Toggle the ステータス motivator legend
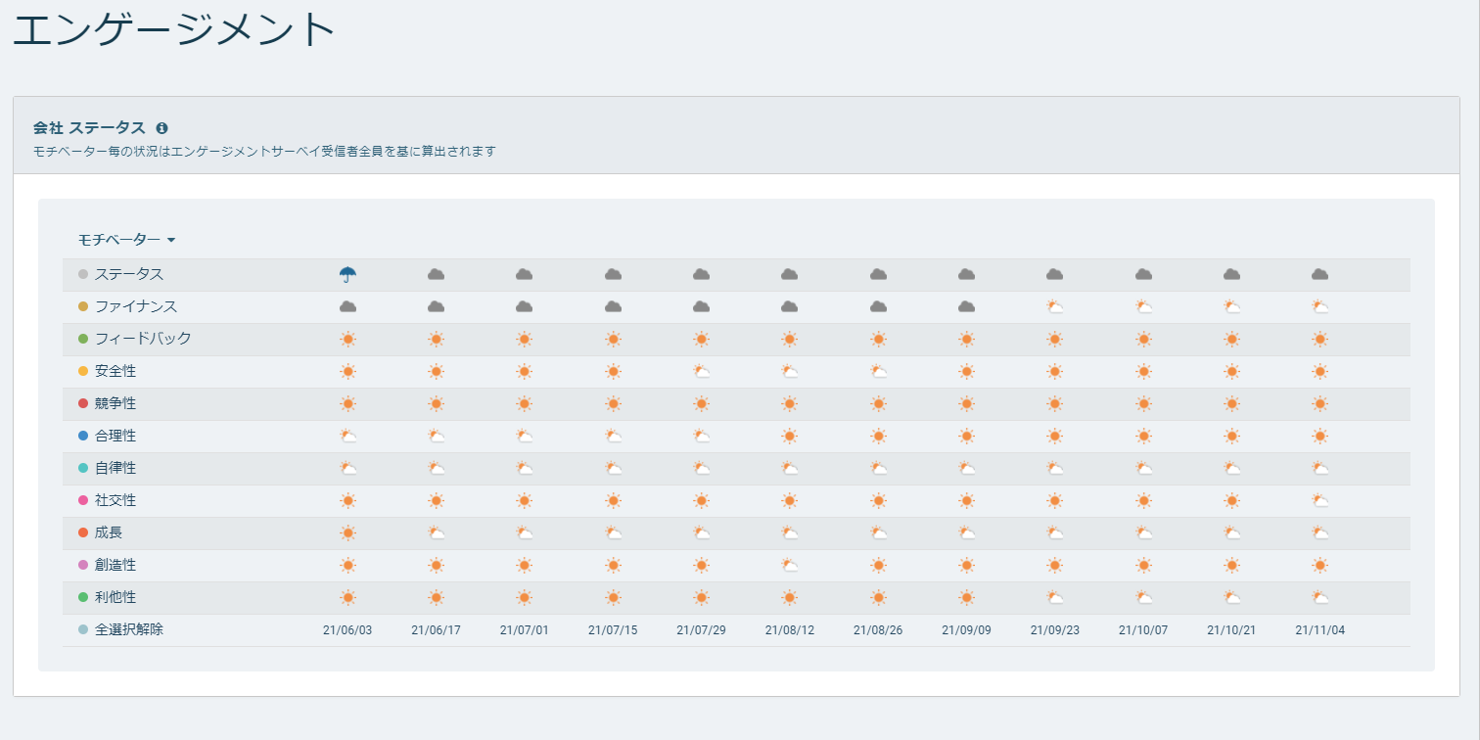Screen dimensions: 1480x740 pyautogui.click(x=121, y=274)
